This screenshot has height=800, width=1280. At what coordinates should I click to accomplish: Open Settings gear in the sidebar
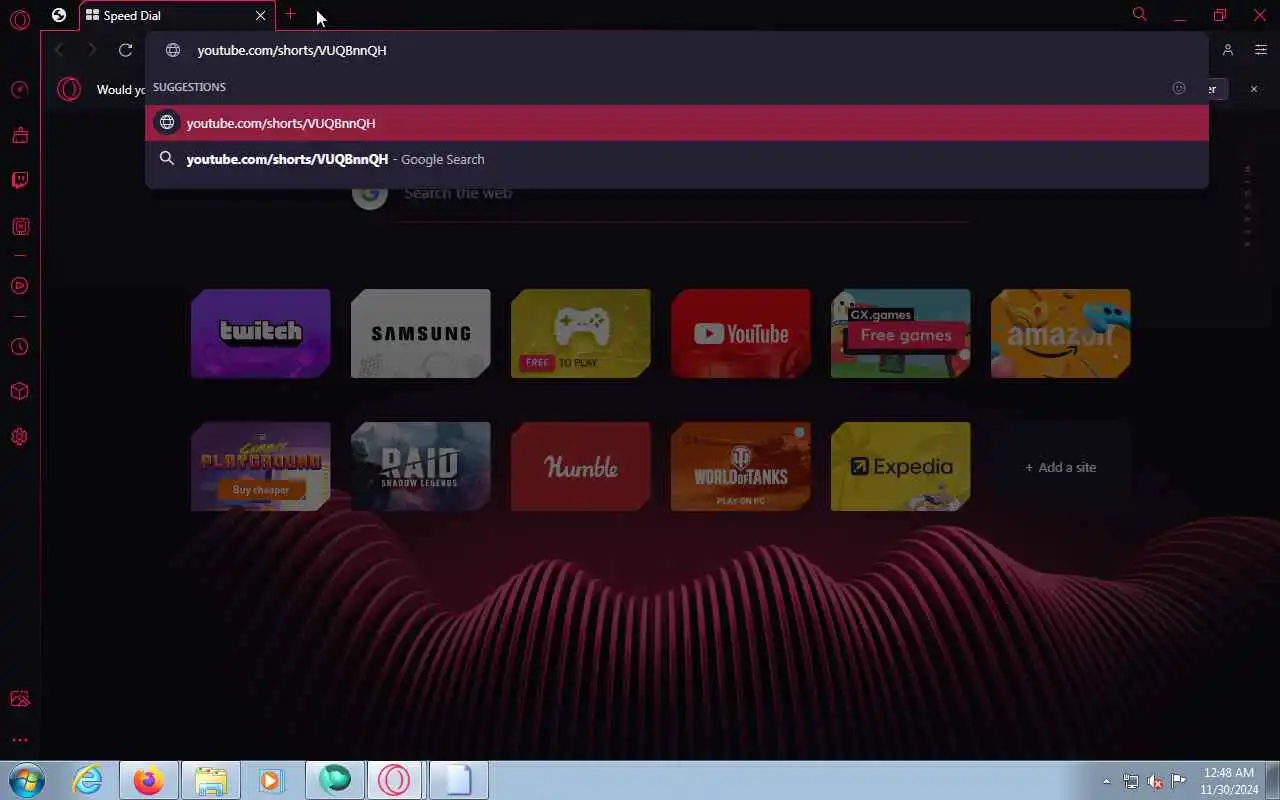[19, 437]
